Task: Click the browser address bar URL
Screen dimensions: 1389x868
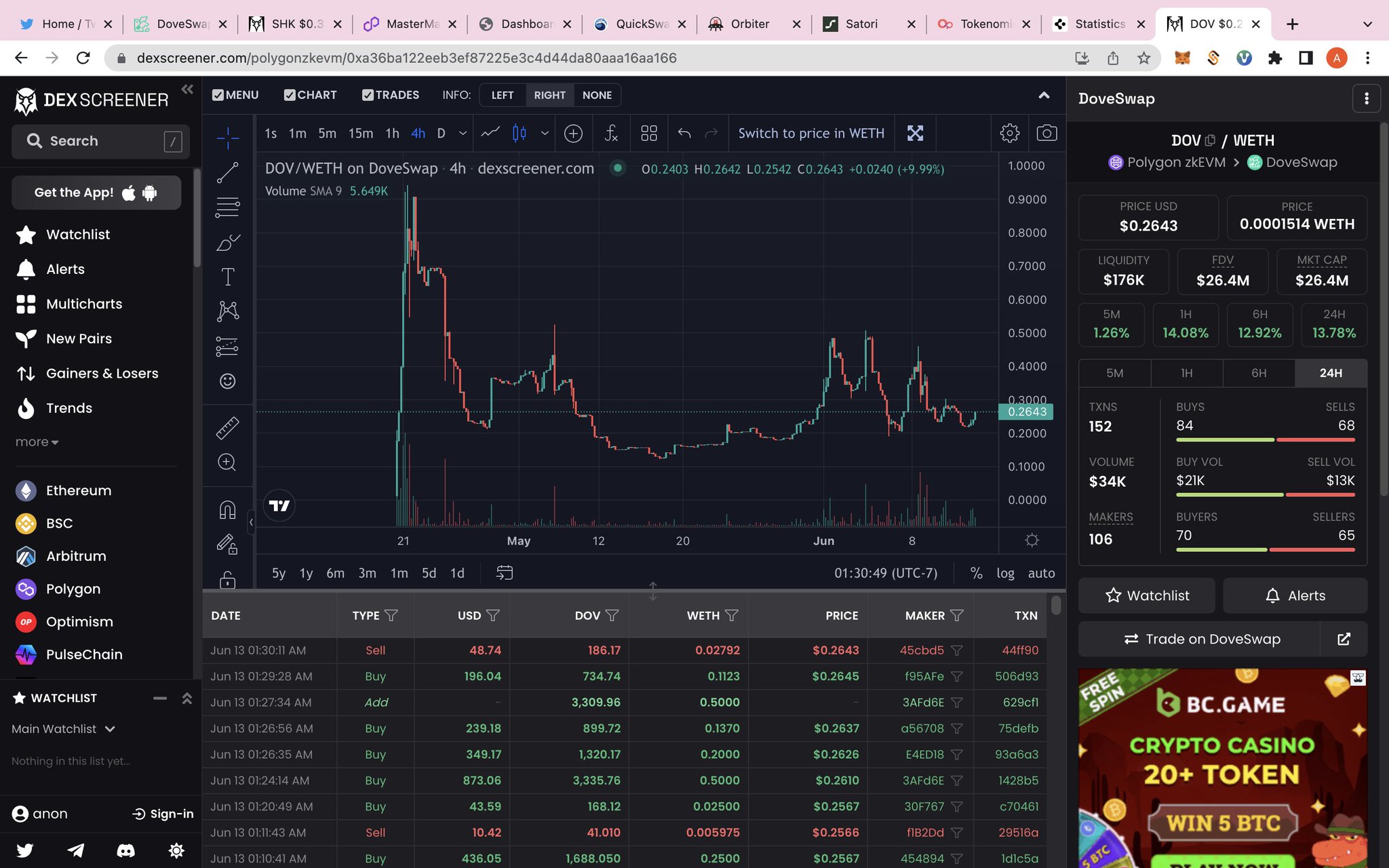Action: 407,58
